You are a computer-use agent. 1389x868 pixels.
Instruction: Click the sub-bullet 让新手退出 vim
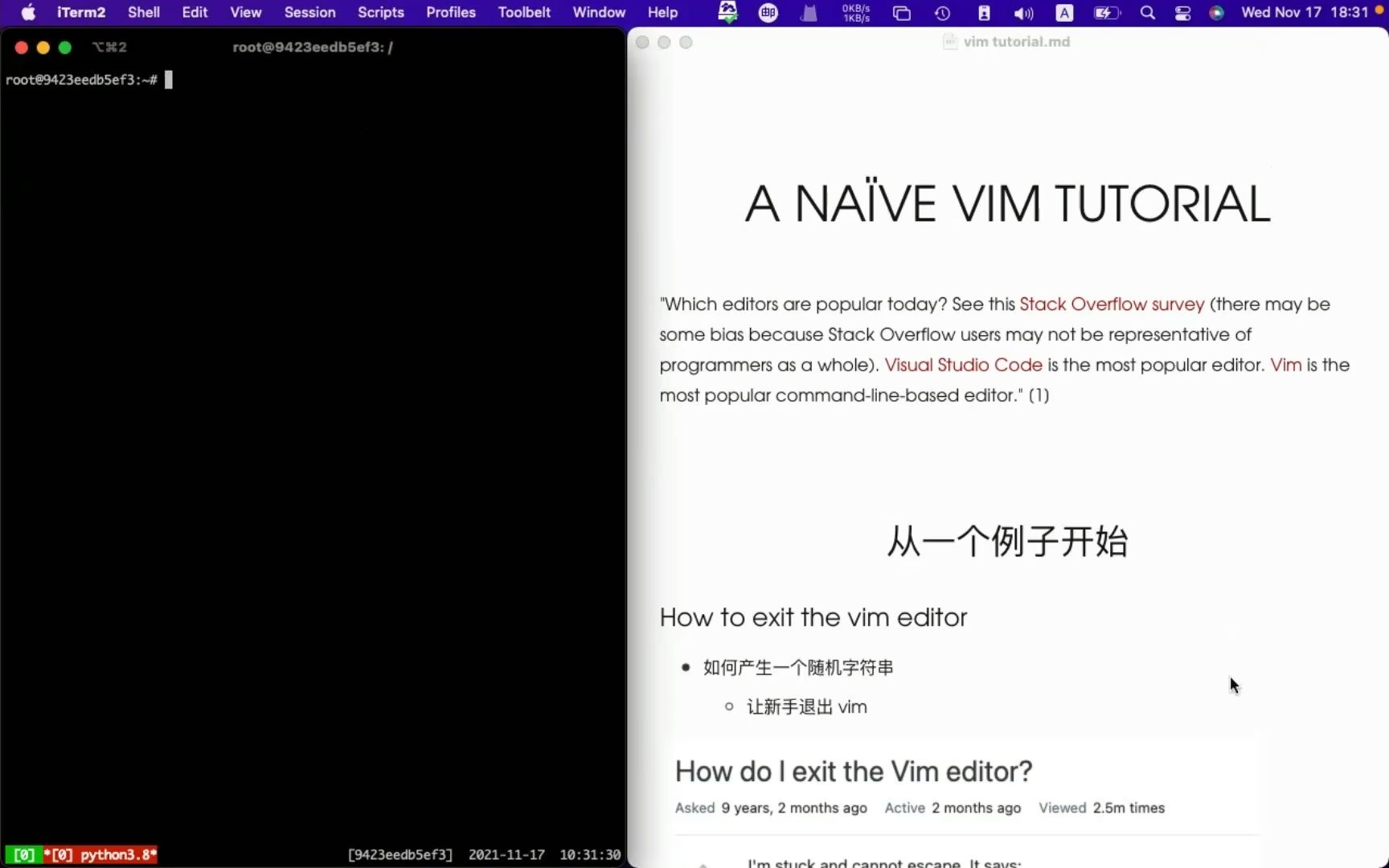(807, 706)
